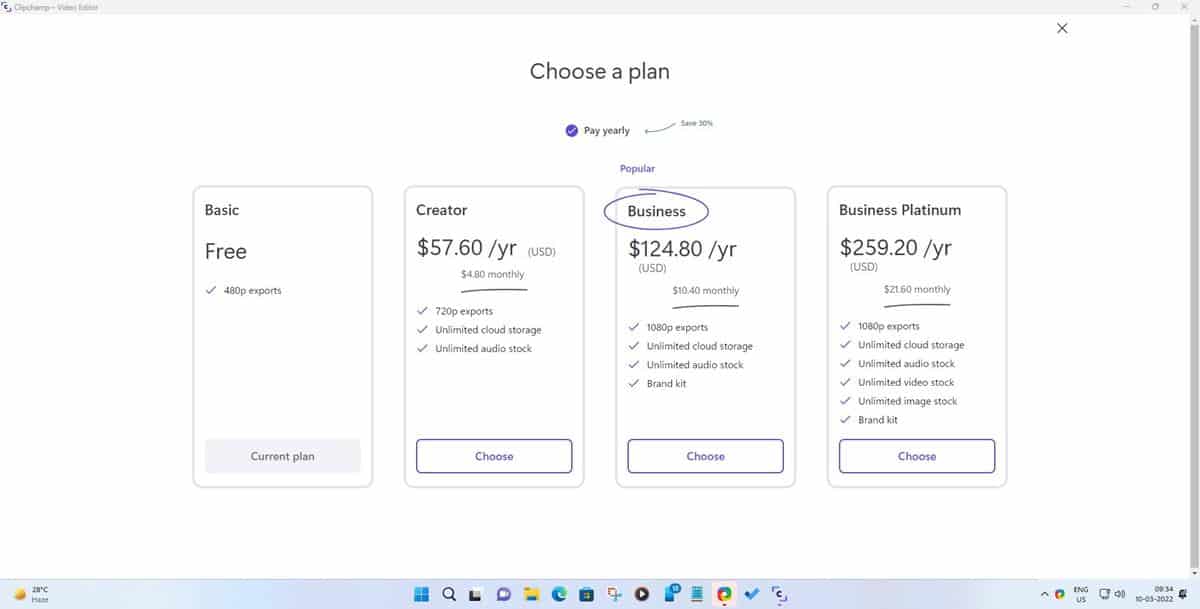Close the Choose a plan dialog
This screenshot has width=1200, height=609.
1061,28
